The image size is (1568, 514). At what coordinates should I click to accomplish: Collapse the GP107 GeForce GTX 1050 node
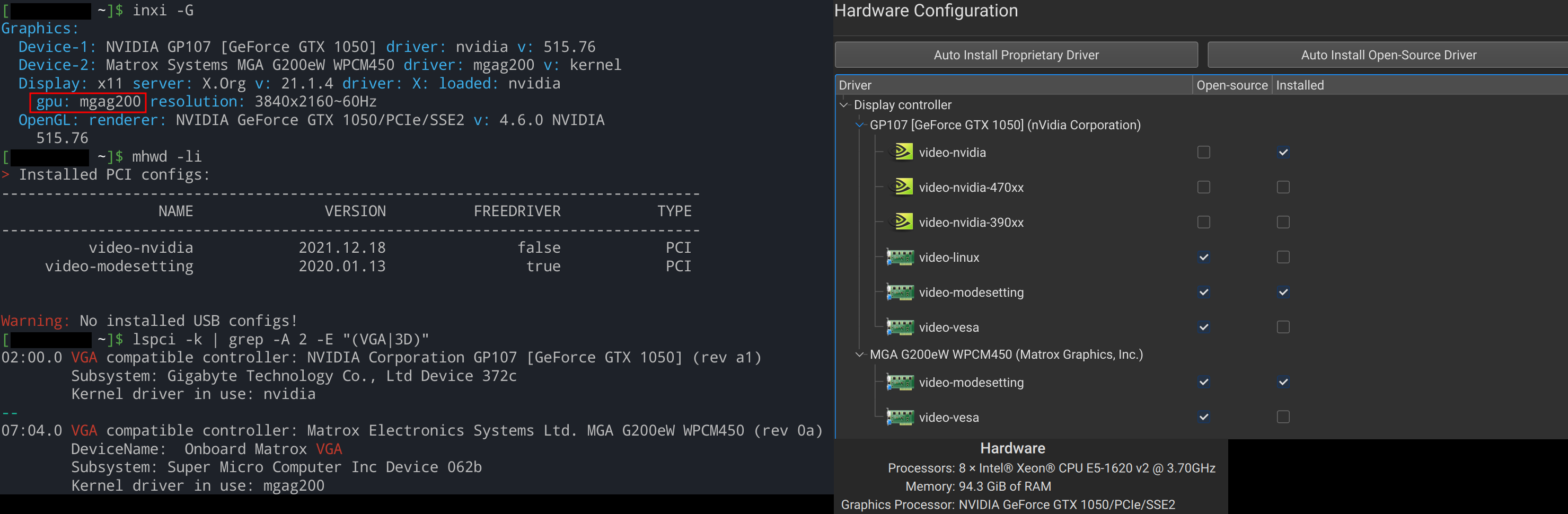pyautogui.click(x=859, y=125)
